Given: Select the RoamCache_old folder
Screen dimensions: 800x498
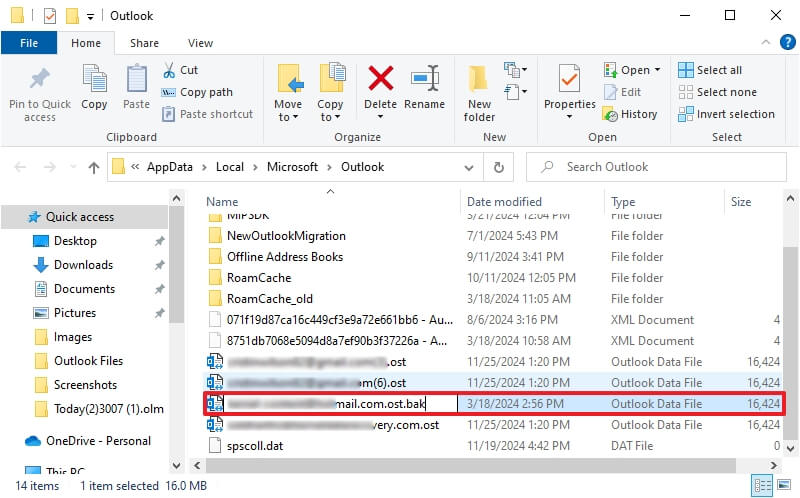Looking at the screenshot, I should point(269,298).
